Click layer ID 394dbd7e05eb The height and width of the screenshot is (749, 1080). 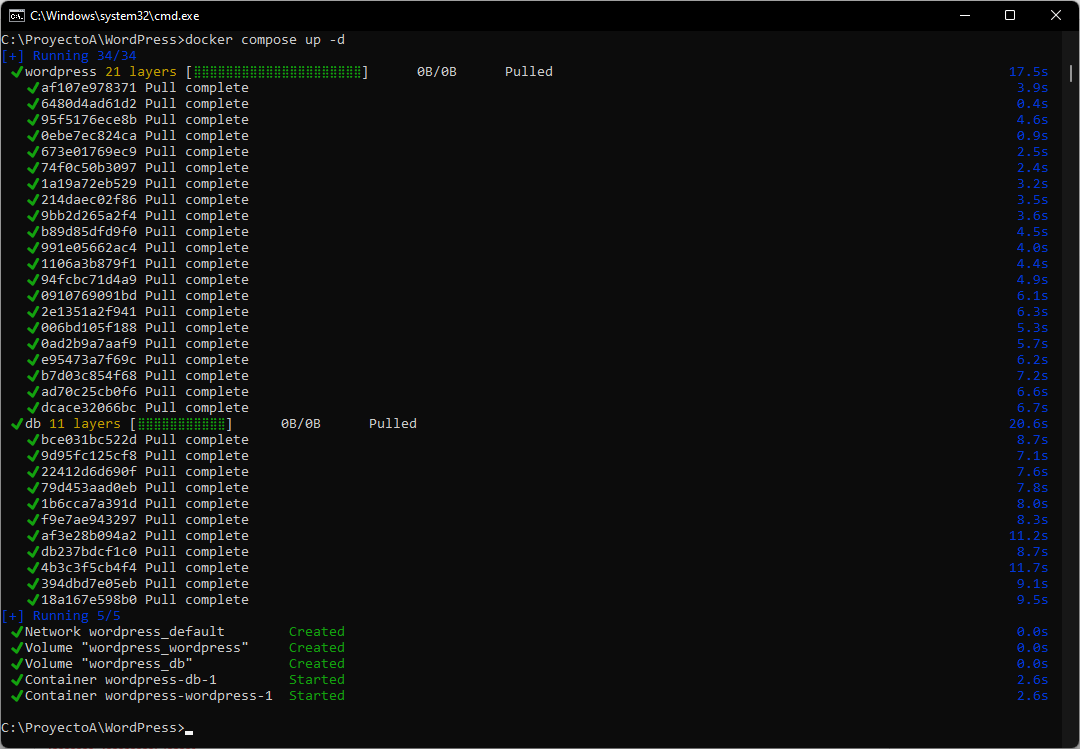89,584
